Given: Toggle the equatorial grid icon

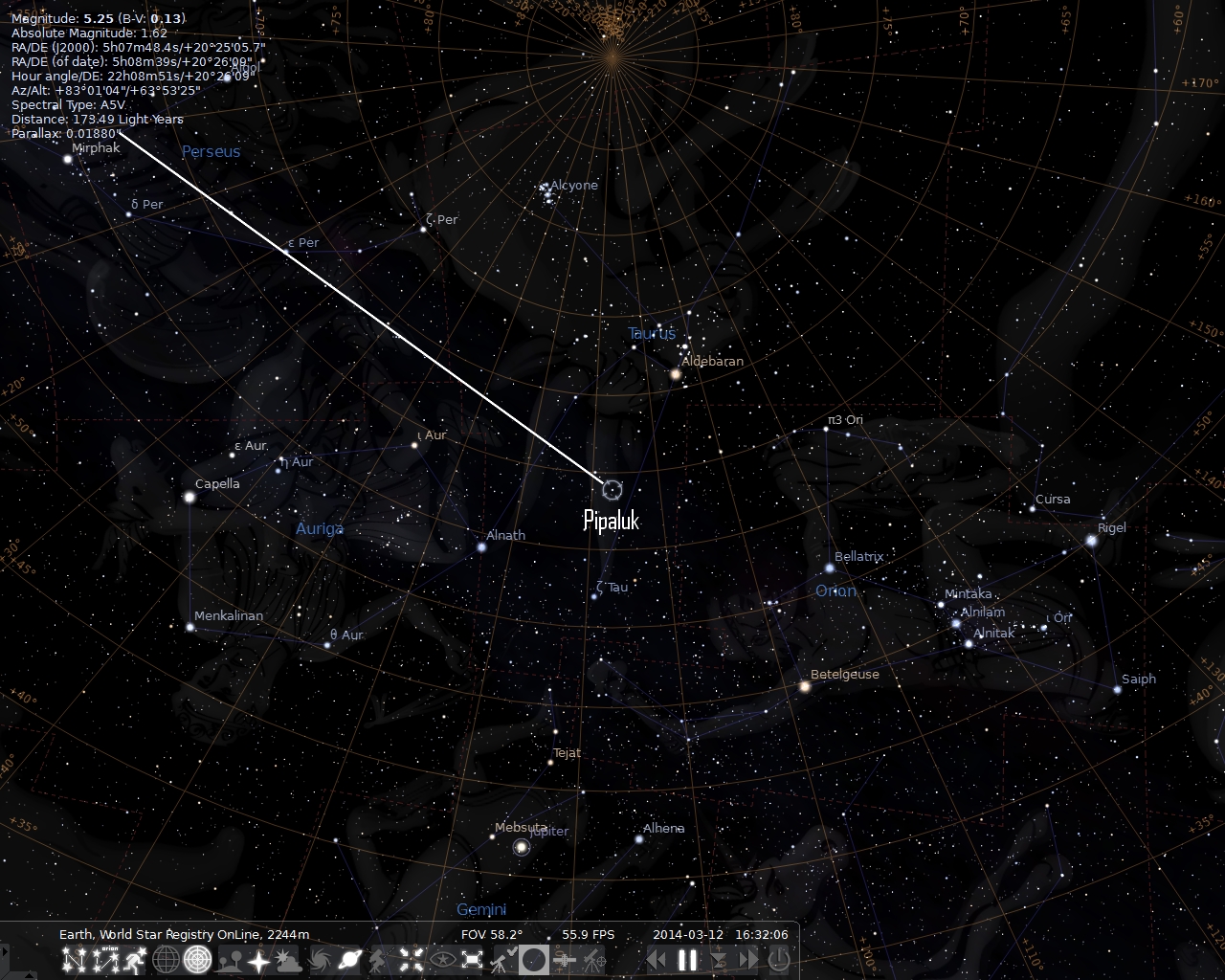Looking at the screenshot, I should (x=166, y=959).
